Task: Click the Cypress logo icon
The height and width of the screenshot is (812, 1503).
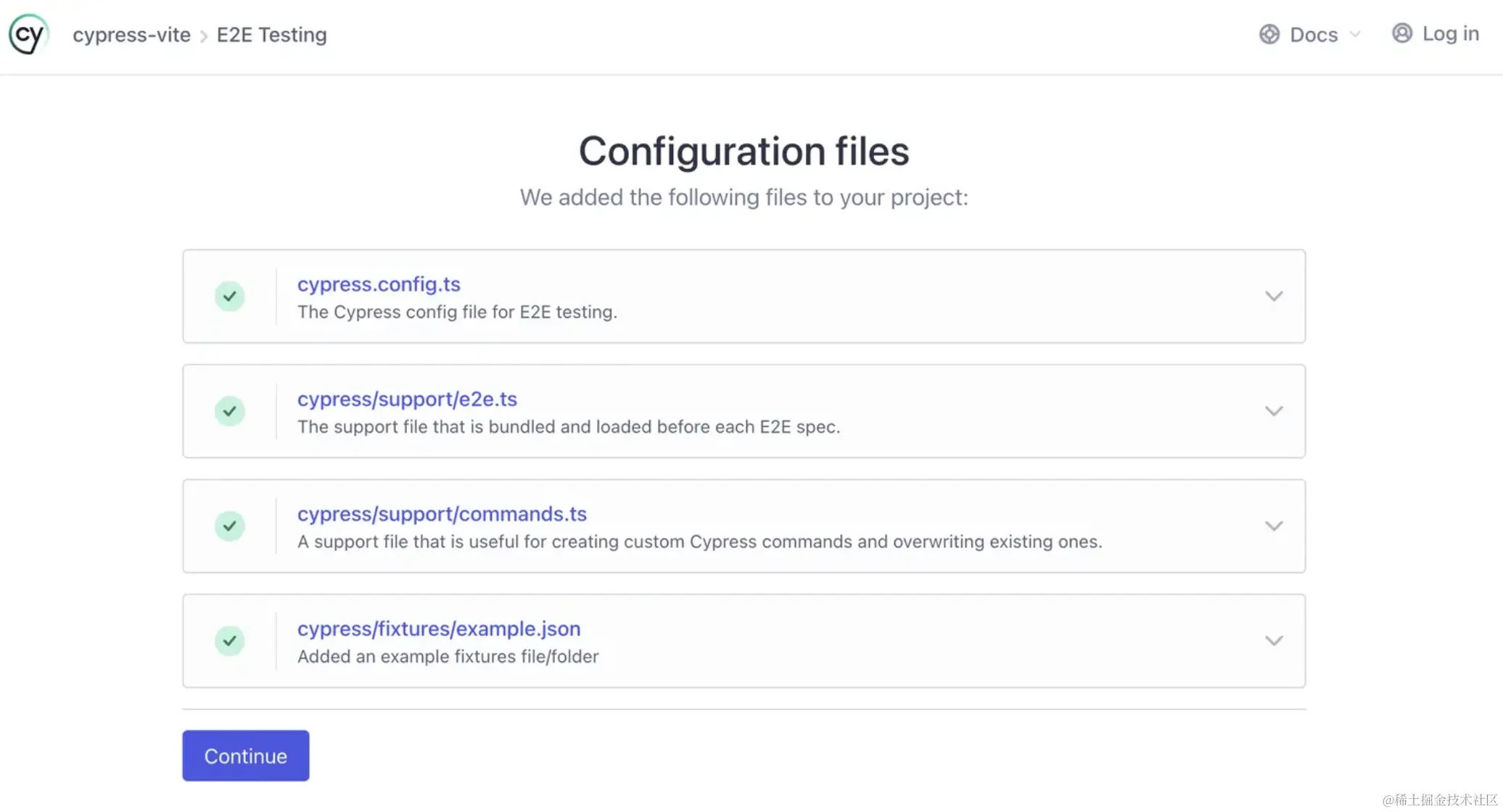Action: [x=29, y=34]
